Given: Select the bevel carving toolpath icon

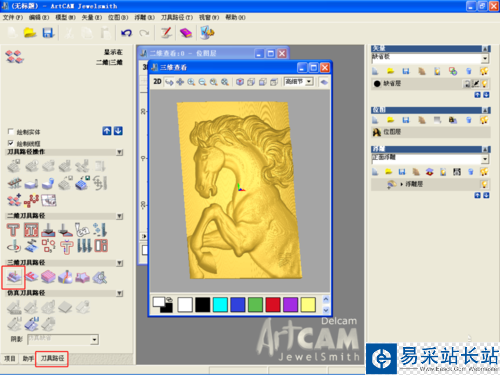Looking at the screenshot, I should click(65, 230).
